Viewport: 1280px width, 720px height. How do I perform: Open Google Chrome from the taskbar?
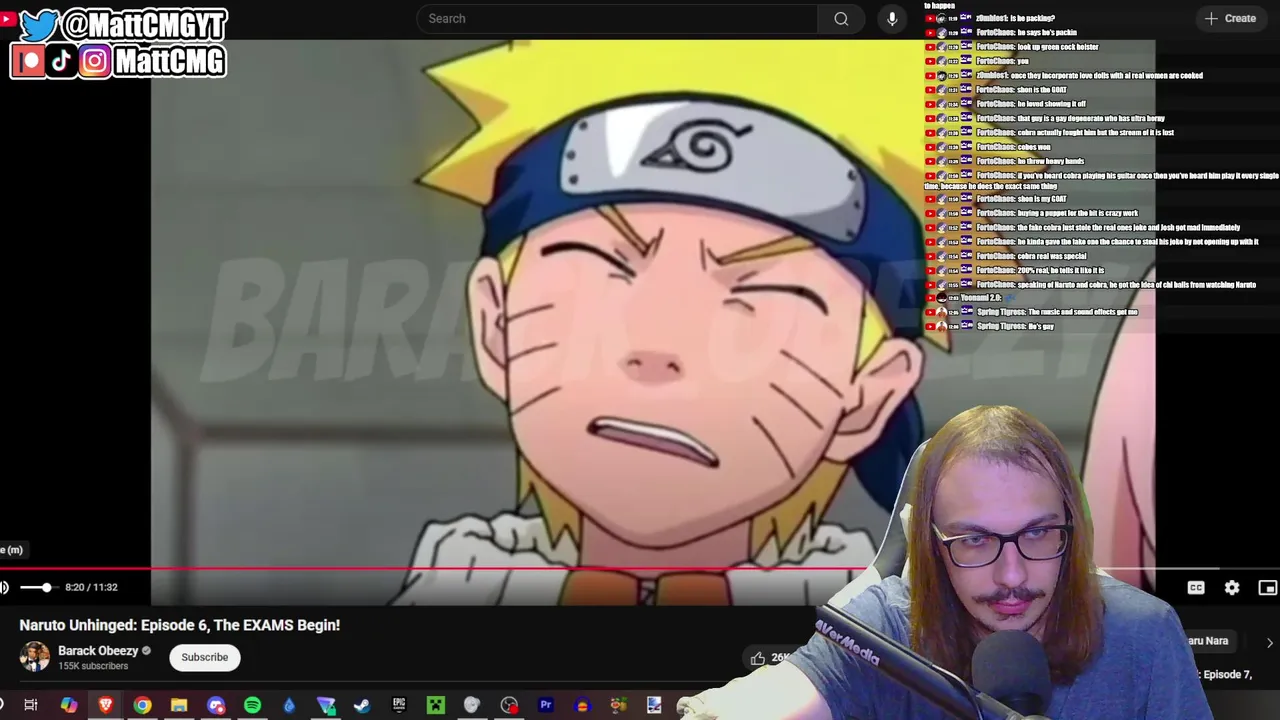[x=142, y=705]
